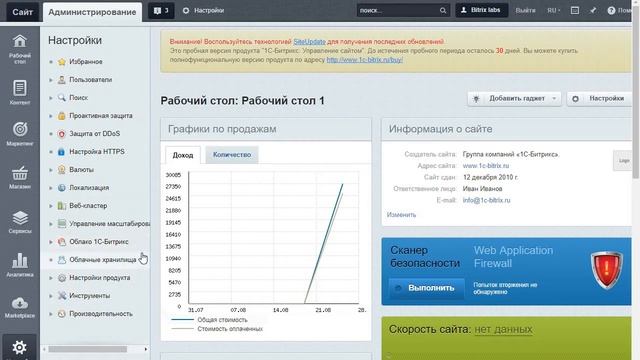Screen dimensions: 640x360
Task: Click the Настройка HTTPS icon
Action: pyautogui.click(x=62, y=151)
